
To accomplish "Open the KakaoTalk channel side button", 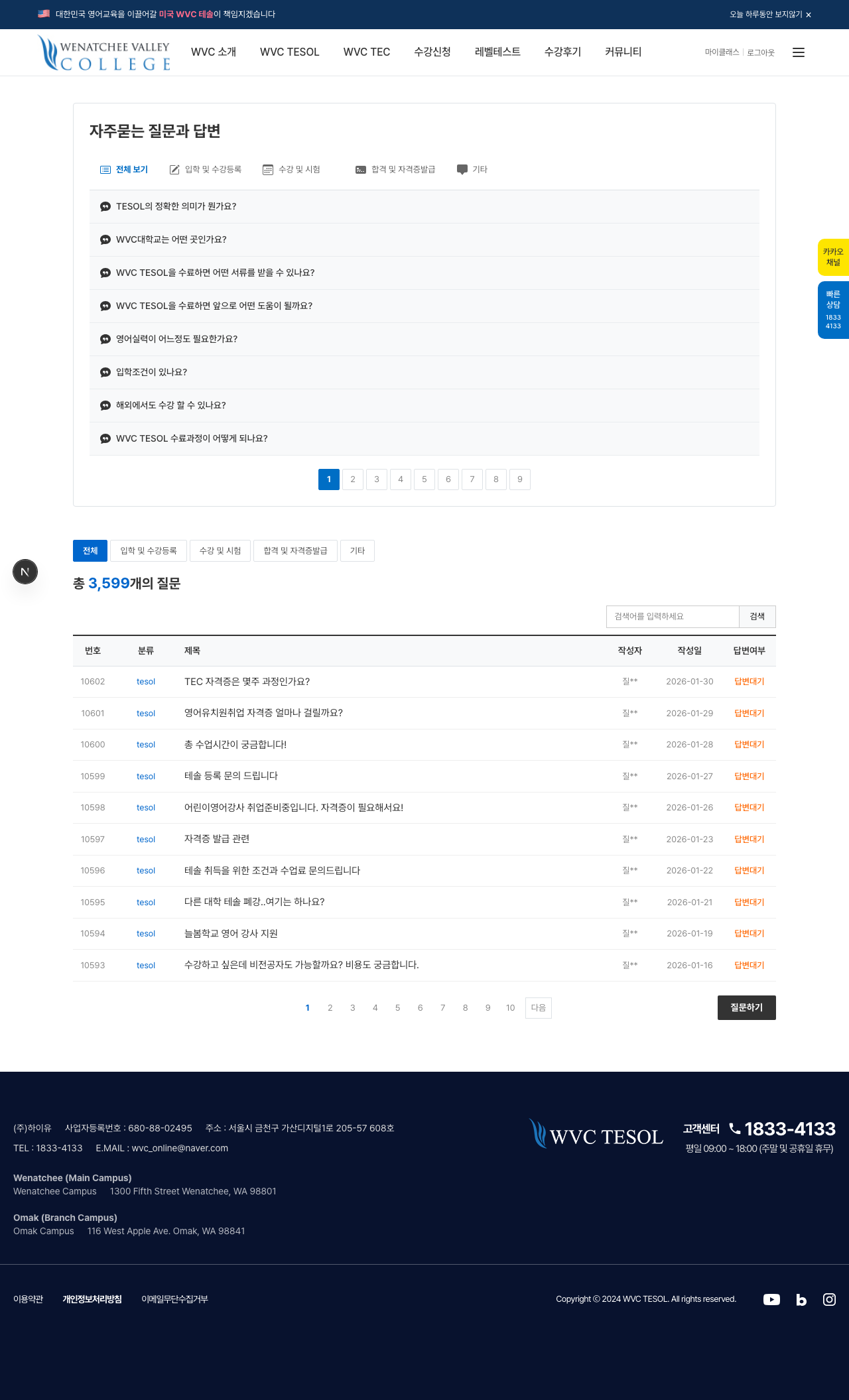I will coord(833,257).
